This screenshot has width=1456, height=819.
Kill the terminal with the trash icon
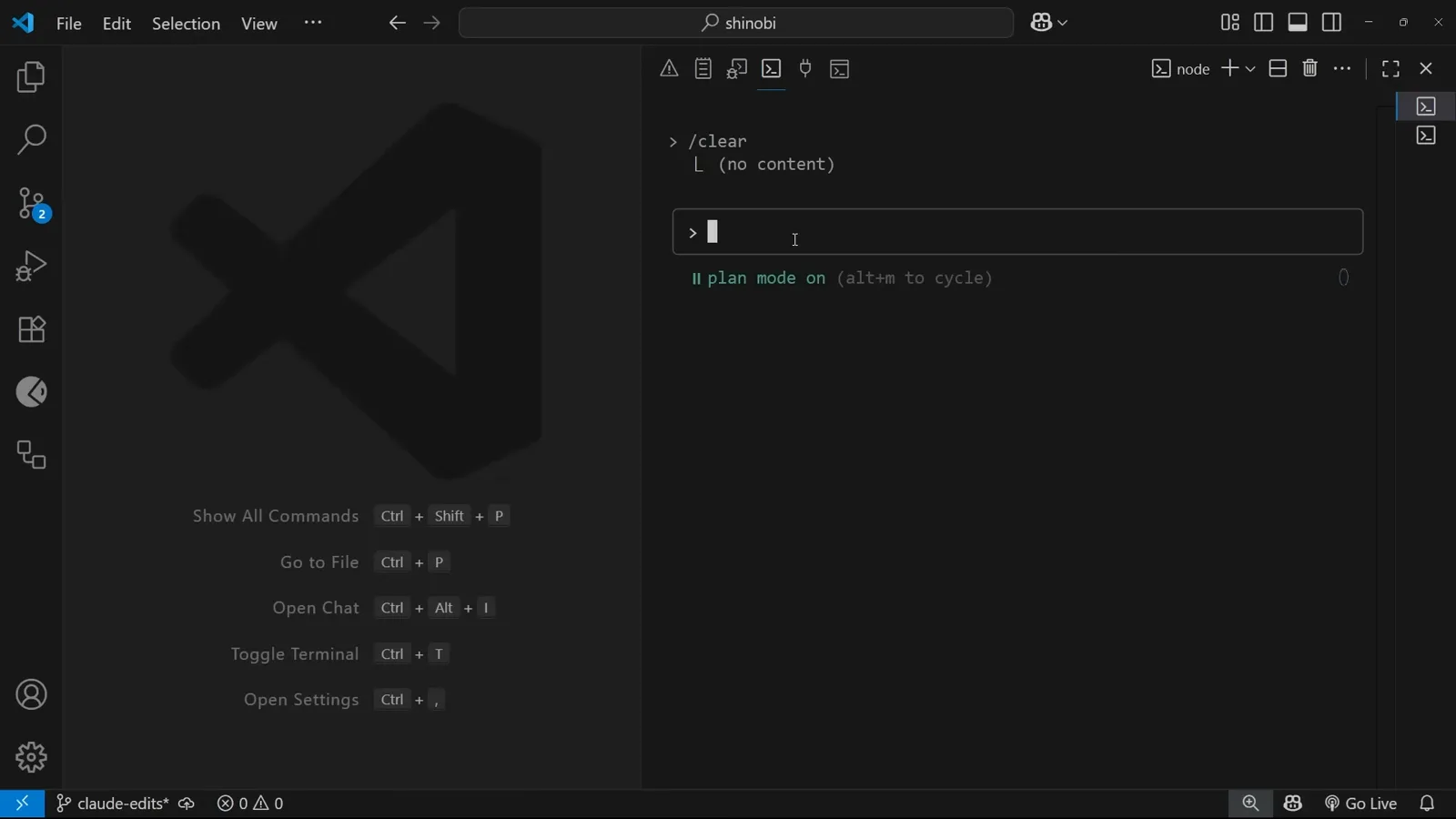tap(1310, 68)
